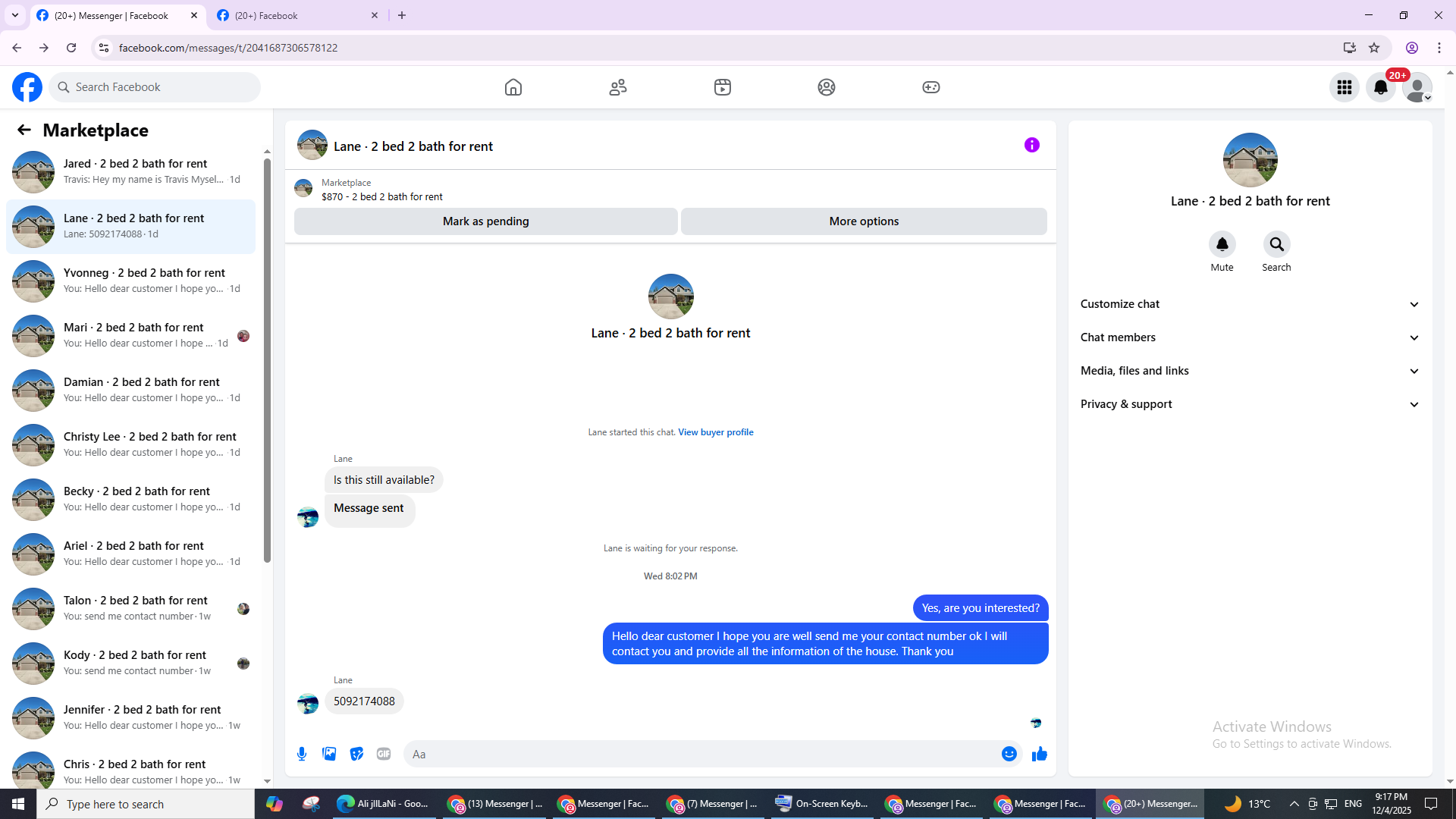
Task: Send a thumbs up like
Action: 1039,754
